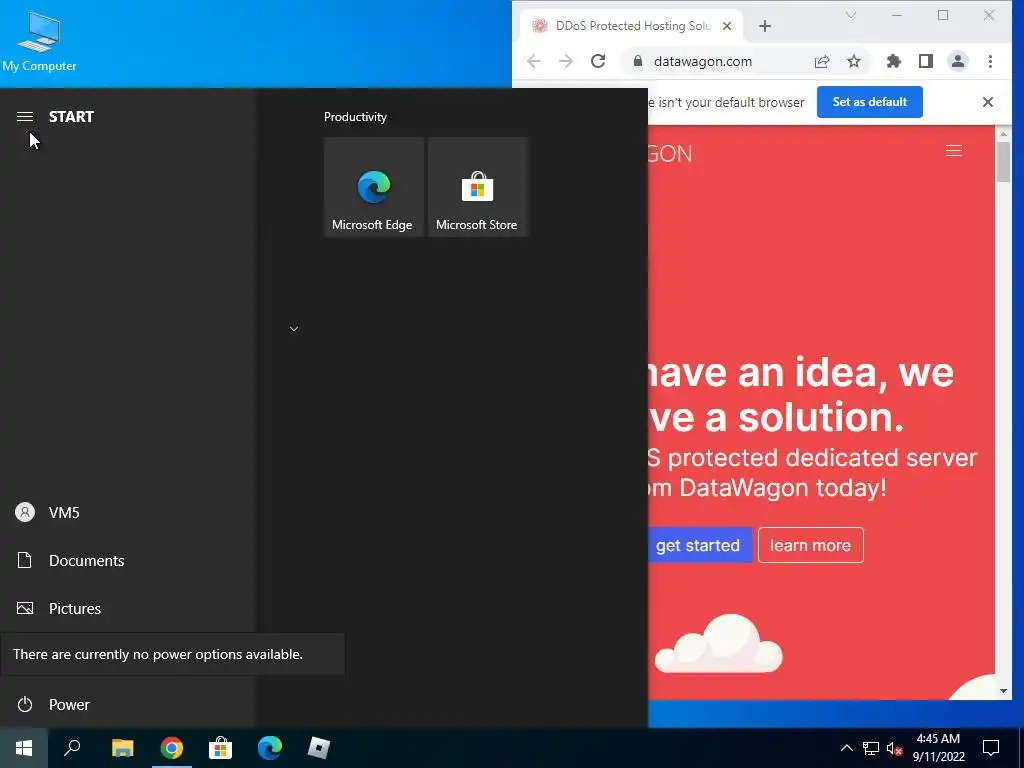Open Microsoft Store tile in Start menu
This screenshot has width=1024, height=768.
pyautogui.click(x=477, y=187)
